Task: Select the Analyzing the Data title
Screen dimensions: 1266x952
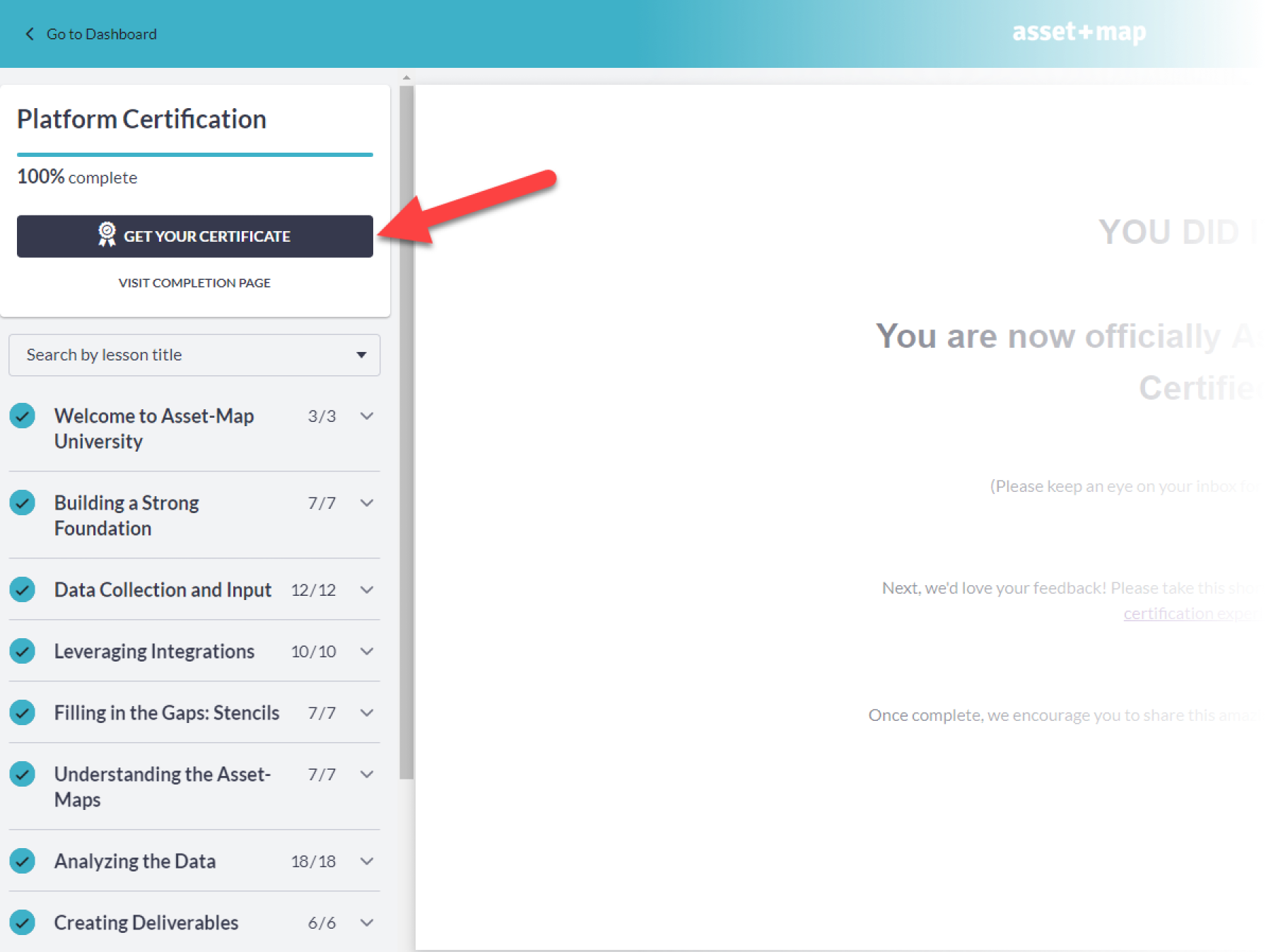Action: pos(135,861)
